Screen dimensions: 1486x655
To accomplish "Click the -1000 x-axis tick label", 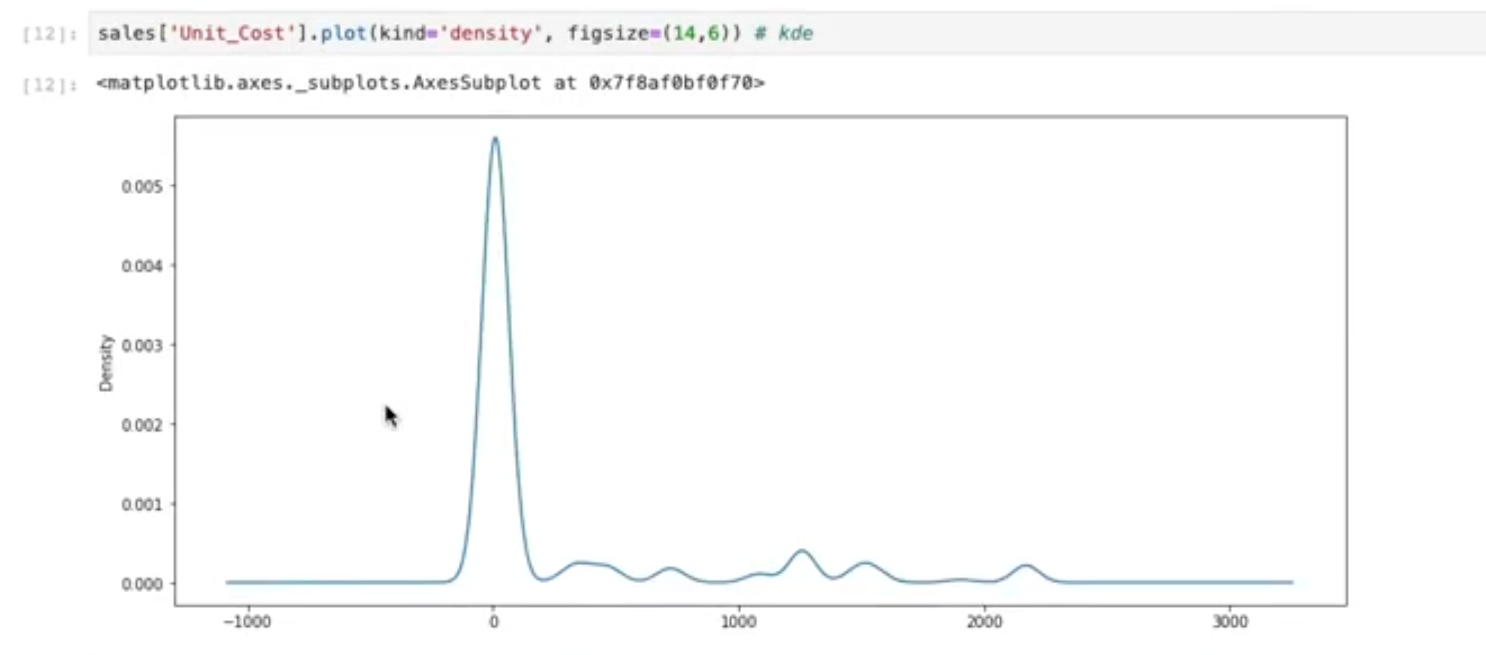I will tap(246, 622).
